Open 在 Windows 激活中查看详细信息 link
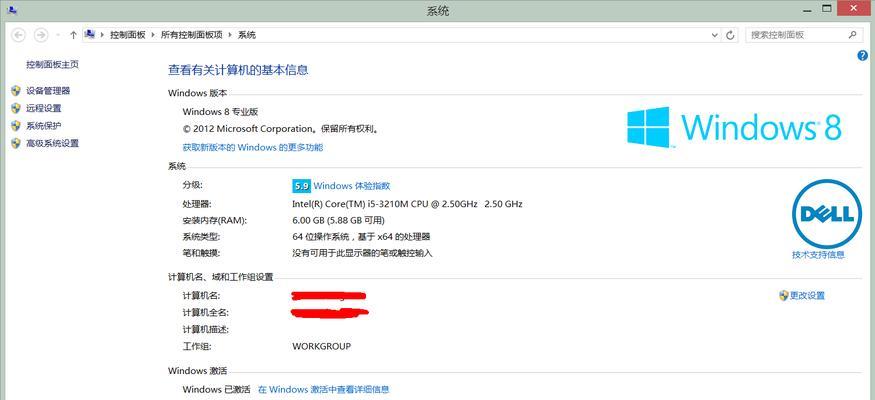 point(323,389)
